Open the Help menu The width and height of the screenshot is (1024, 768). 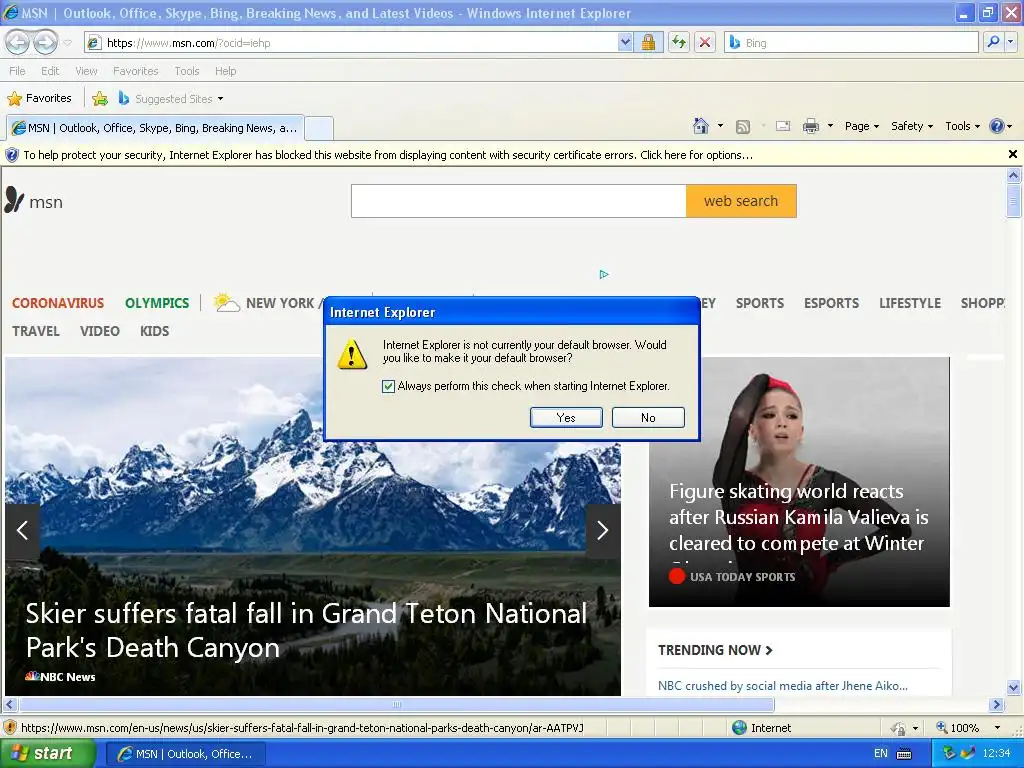pyautogui.click(x=225, y=71)
